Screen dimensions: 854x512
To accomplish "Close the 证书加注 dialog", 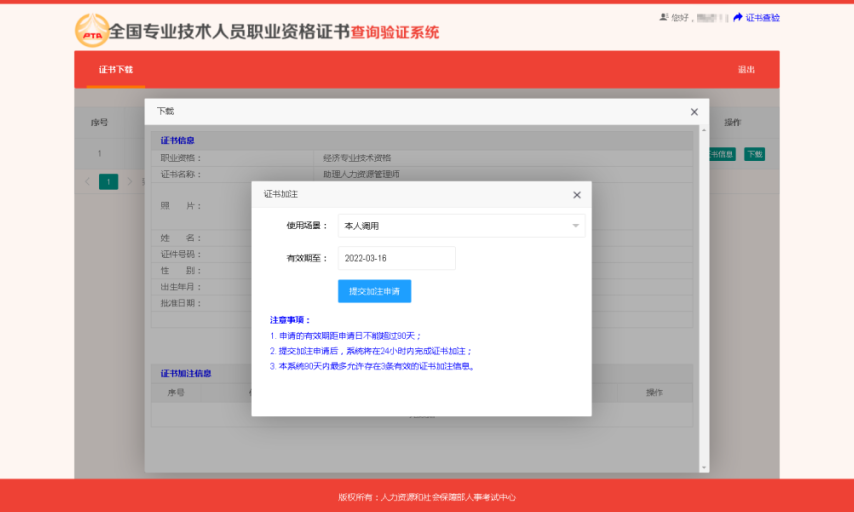I will click(x=576, y=195).
